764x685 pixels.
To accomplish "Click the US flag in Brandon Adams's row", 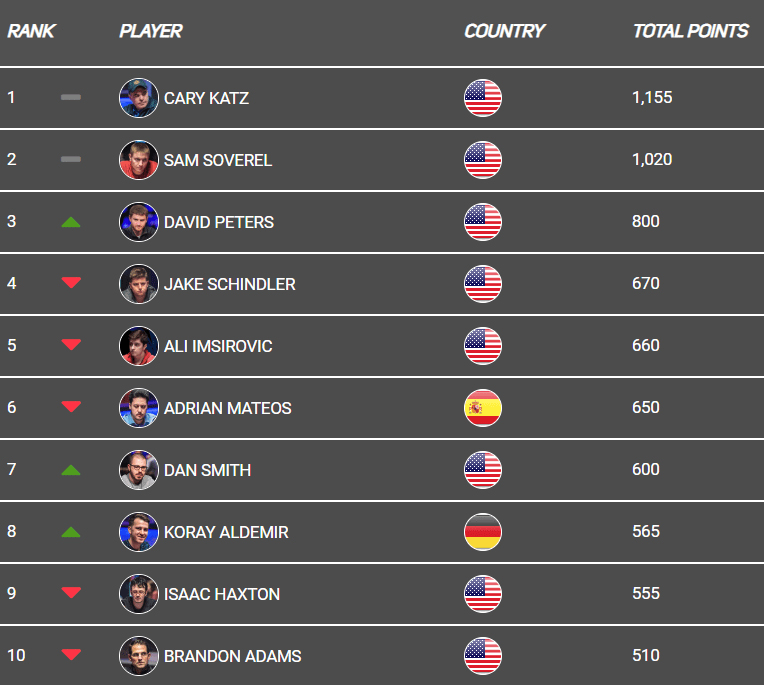I will tap(483, 656).
